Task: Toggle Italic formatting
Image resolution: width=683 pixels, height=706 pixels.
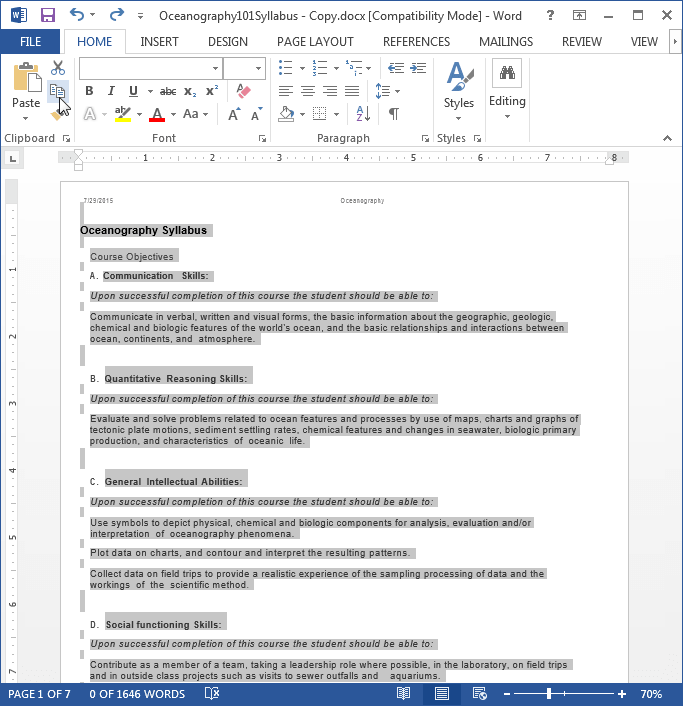Action: coord(111,91)
